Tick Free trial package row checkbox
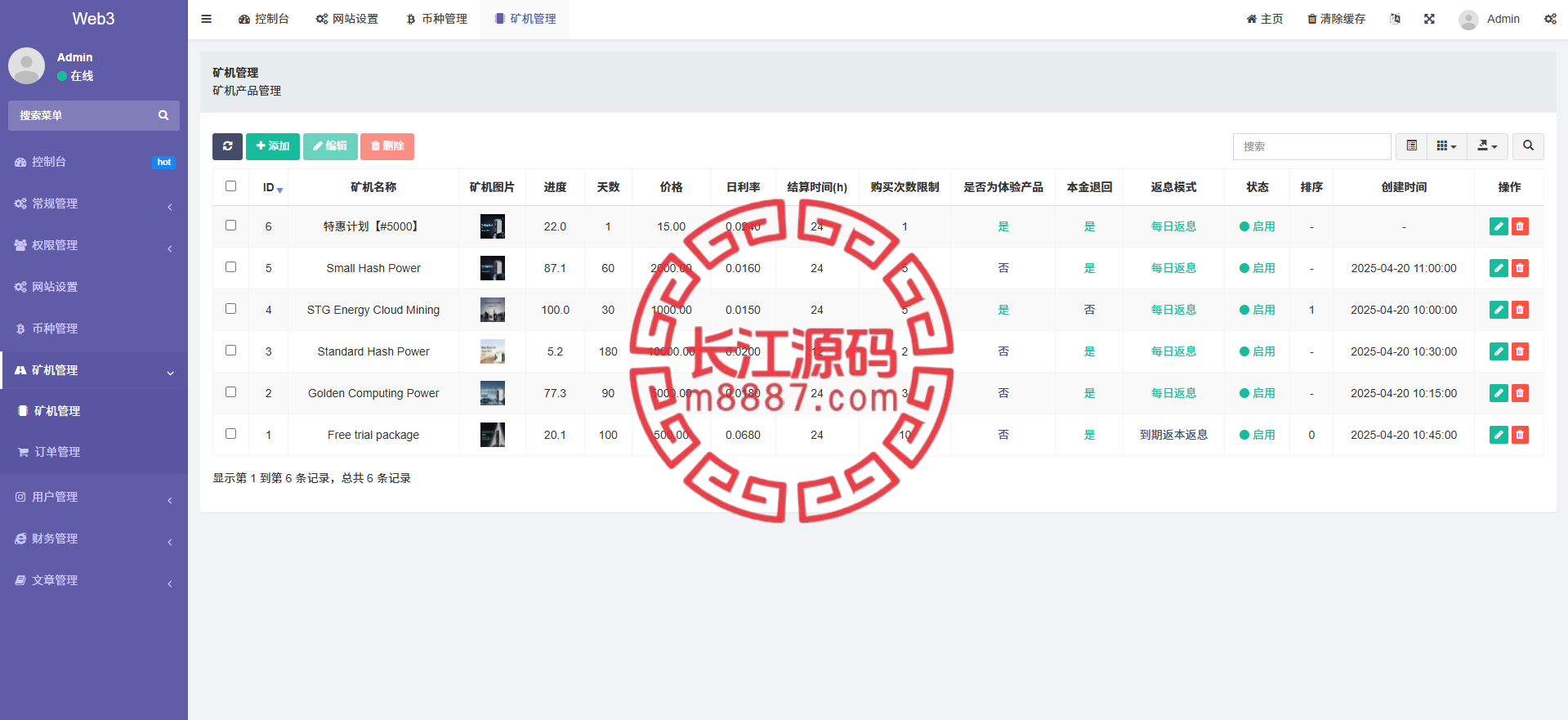The width and height of the screenshot is (1568, 720). pos(230,434)
